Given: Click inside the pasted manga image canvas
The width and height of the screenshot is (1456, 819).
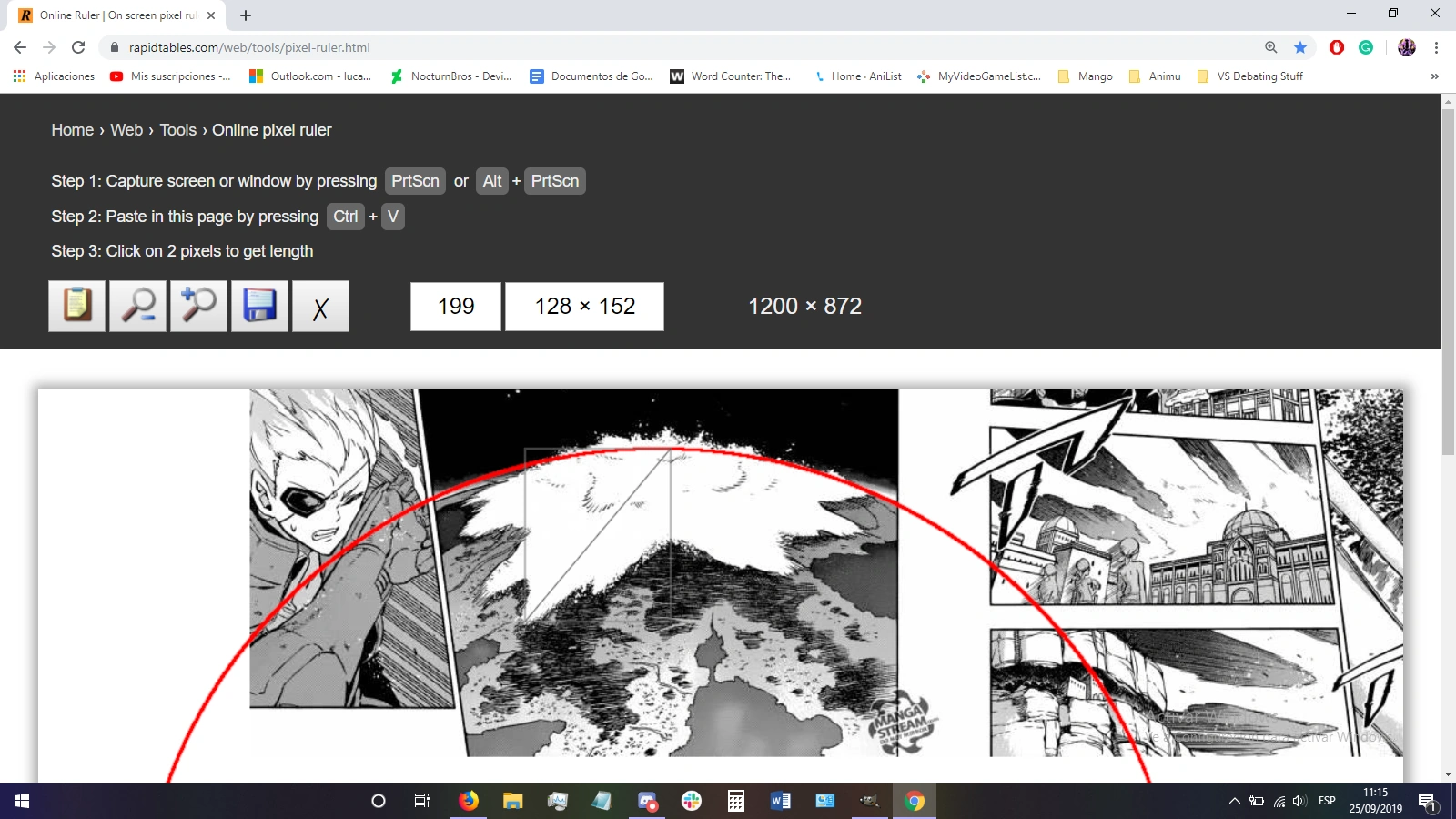Looking at the screenshot, I should pyautogui.click(x=721, y=585).
